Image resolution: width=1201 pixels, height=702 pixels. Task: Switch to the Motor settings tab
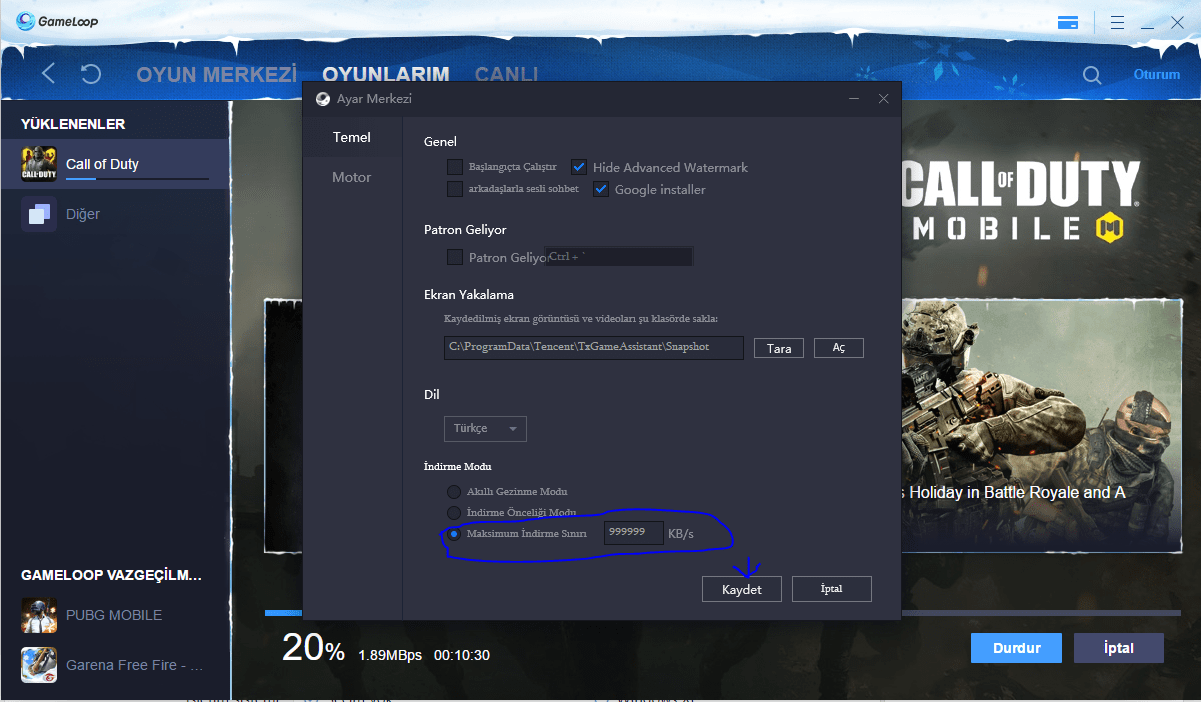click(352, 177)
